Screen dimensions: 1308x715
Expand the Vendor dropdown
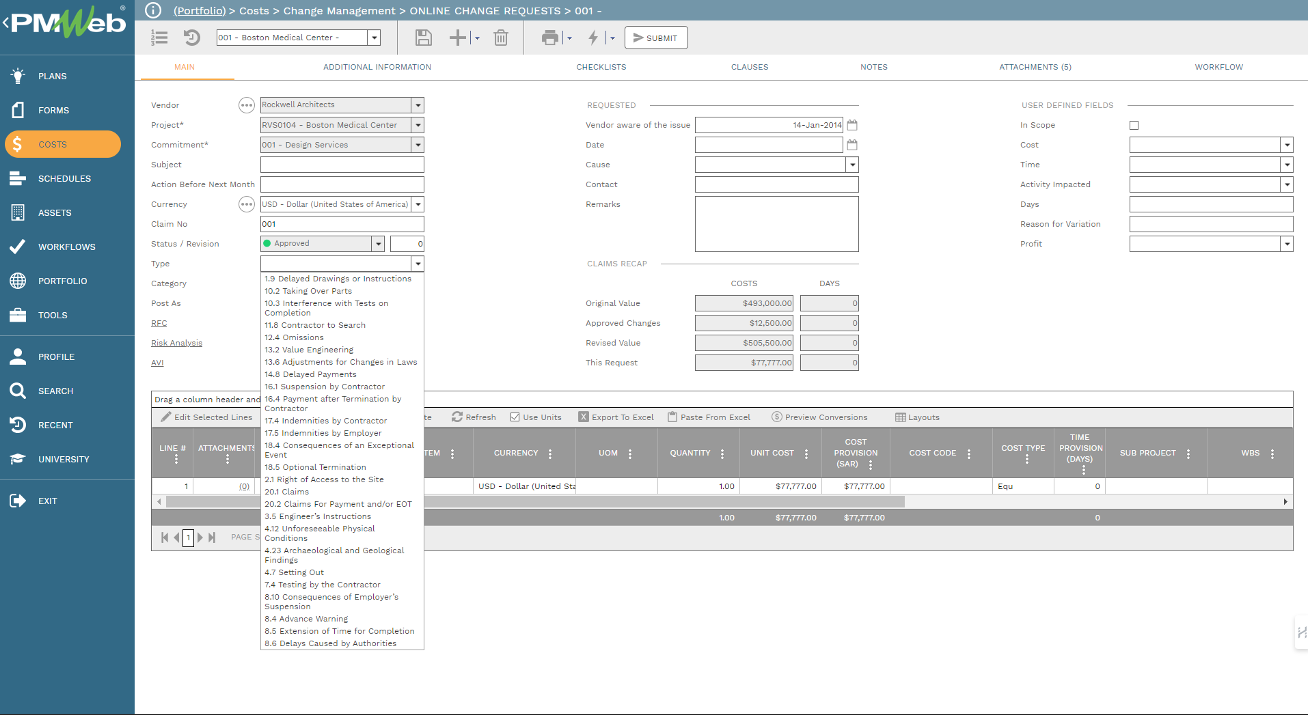[417, 105]
